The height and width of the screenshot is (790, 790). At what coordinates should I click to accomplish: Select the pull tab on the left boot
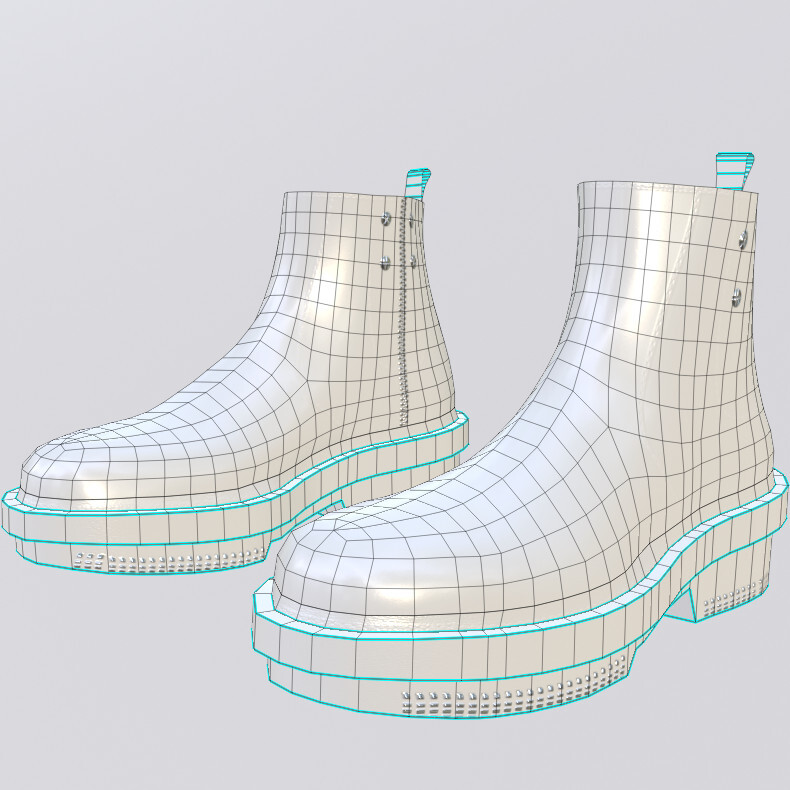(417, 183)
